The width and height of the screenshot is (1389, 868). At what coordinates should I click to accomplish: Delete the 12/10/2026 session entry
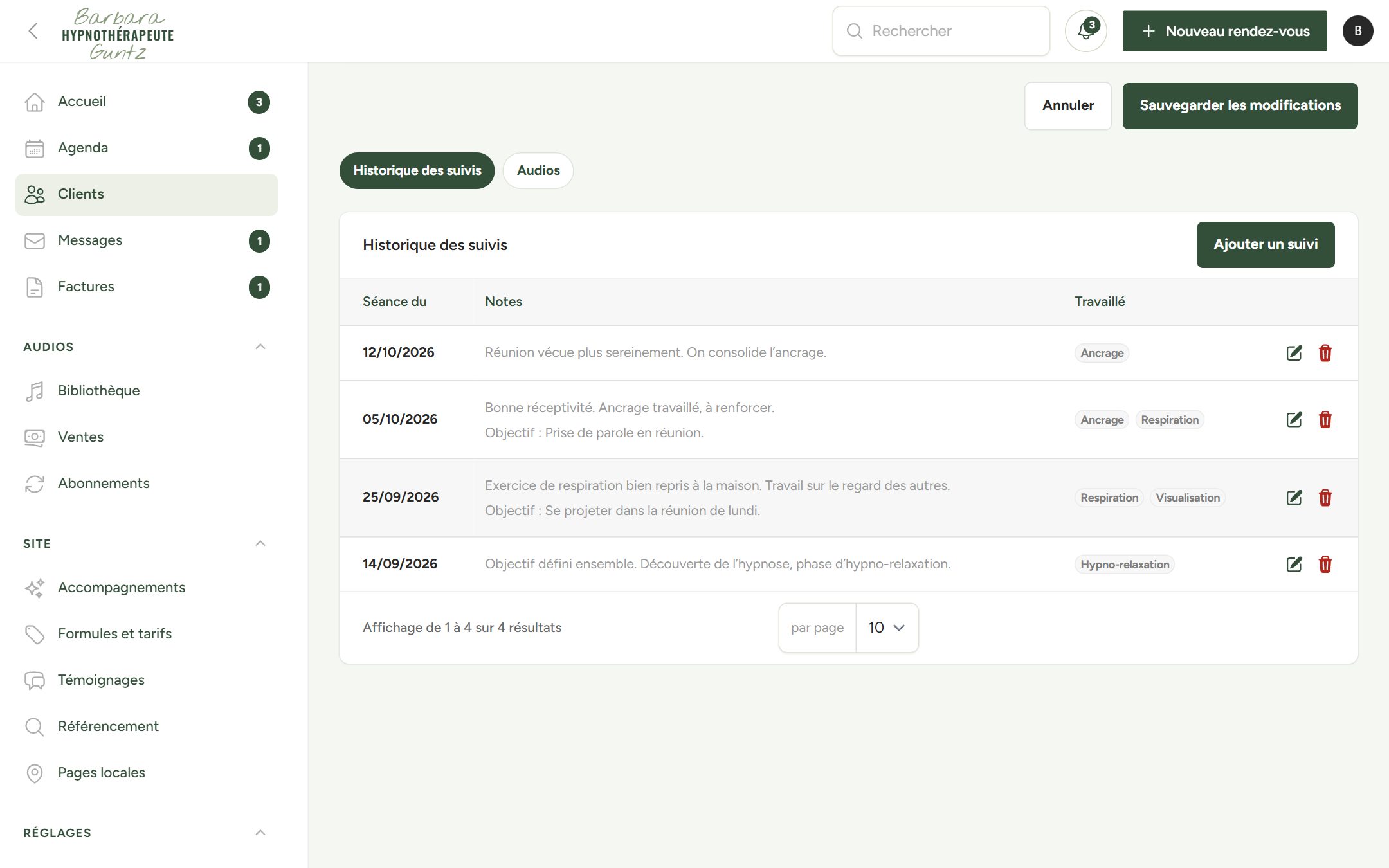point(1325,352)
